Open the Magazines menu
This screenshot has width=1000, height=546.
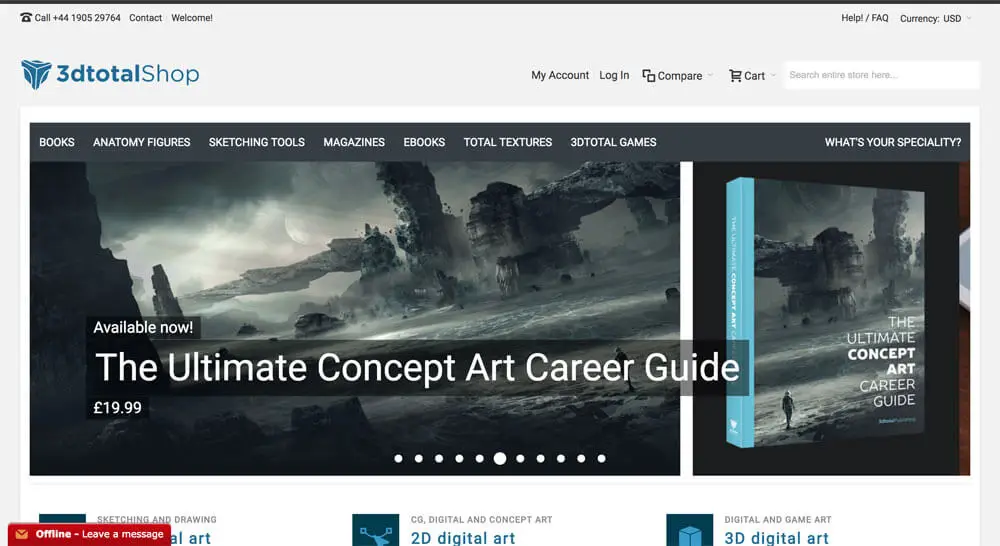[354, 142]
